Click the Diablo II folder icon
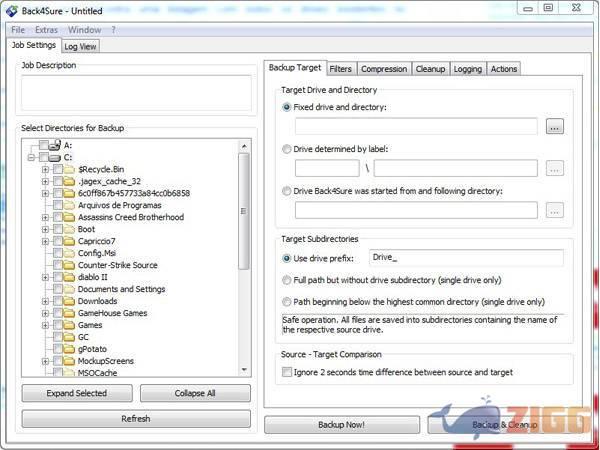Viewport: 600px width, 450px height. [x=69, y=277]
